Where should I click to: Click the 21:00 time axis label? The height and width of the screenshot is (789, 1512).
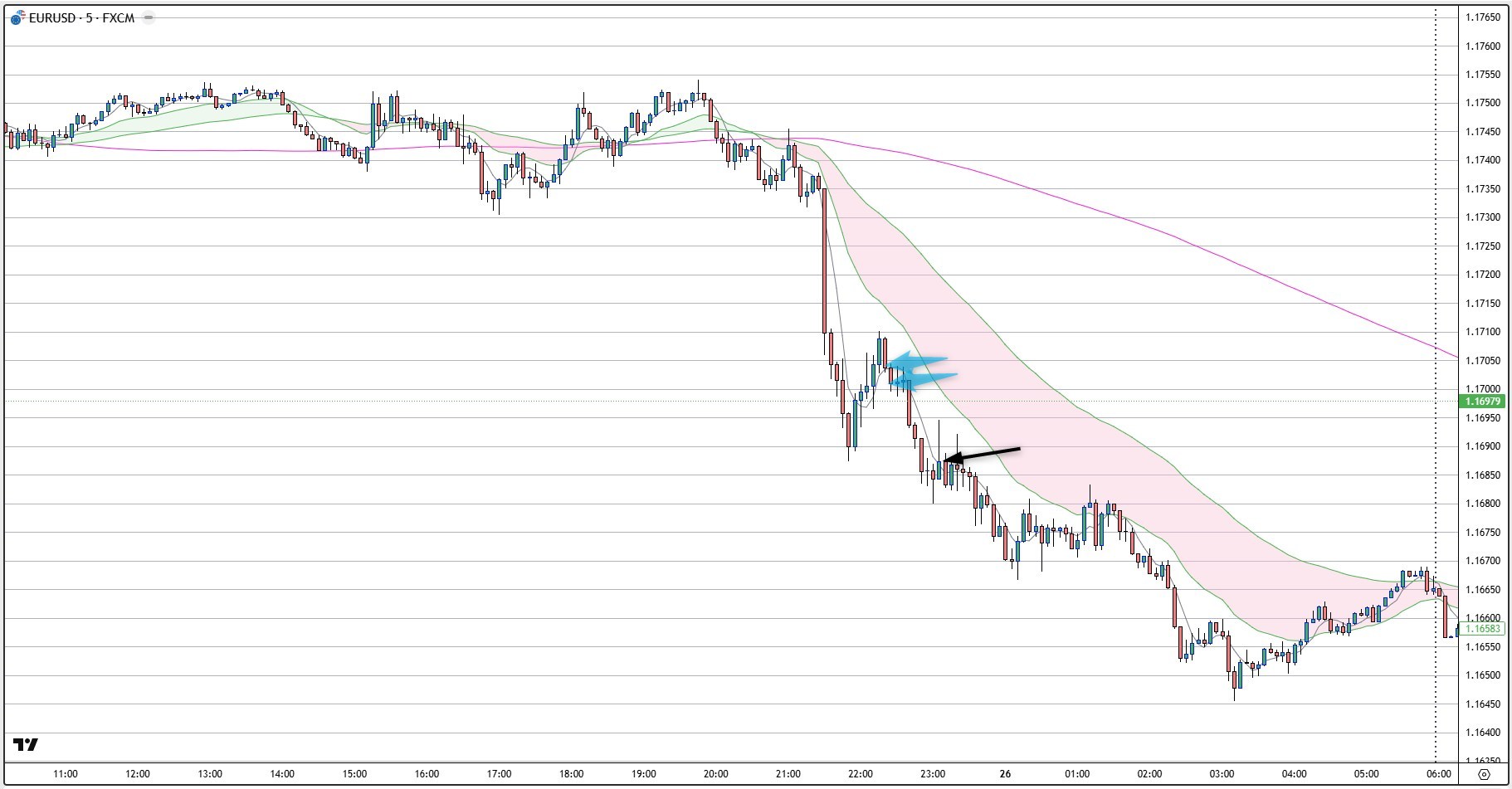788,774
